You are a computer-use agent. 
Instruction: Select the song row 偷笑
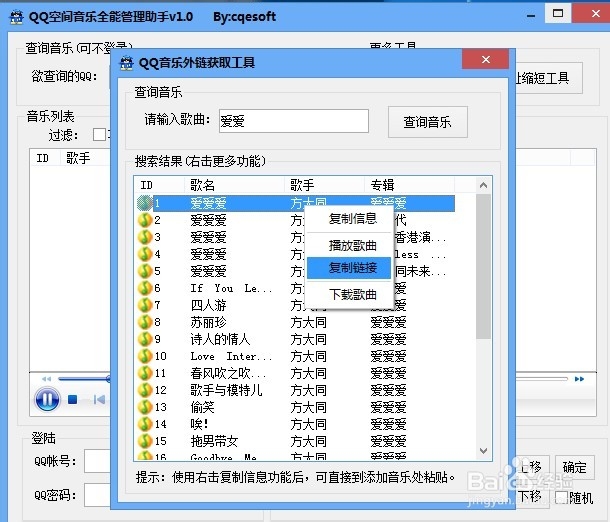[296, 407]
